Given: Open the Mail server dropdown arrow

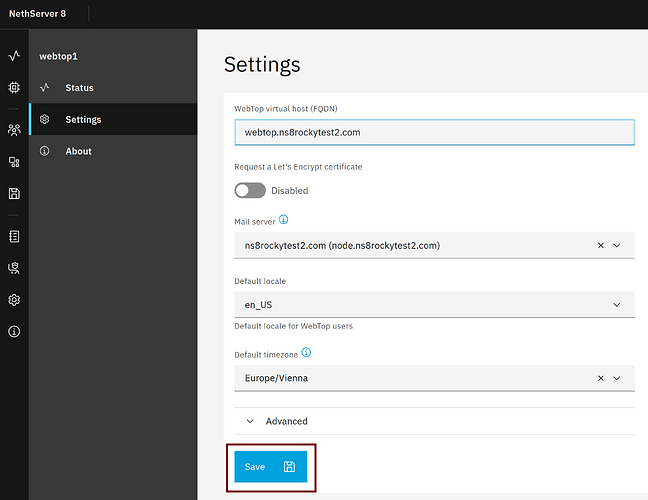Looking at the screenshot, I should click(x=617, y=245).
